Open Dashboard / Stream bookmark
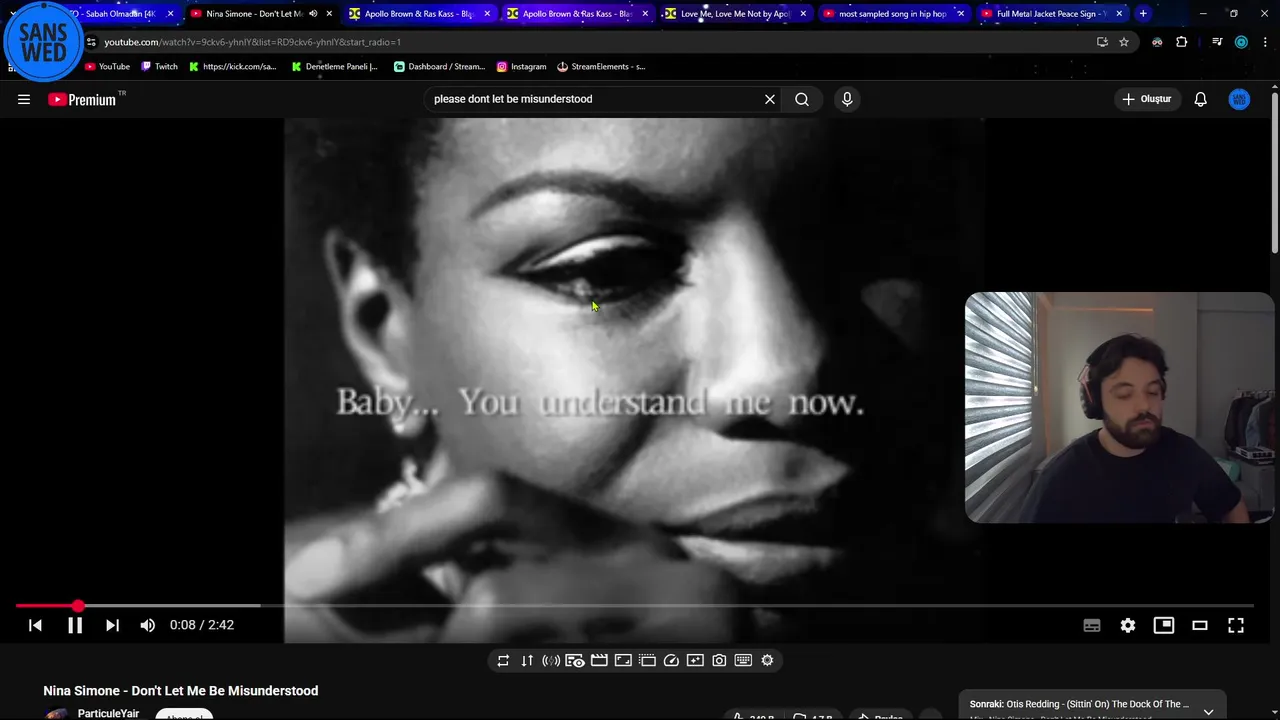The height and width of the screenshot is (720, 1280). [439, 67]
